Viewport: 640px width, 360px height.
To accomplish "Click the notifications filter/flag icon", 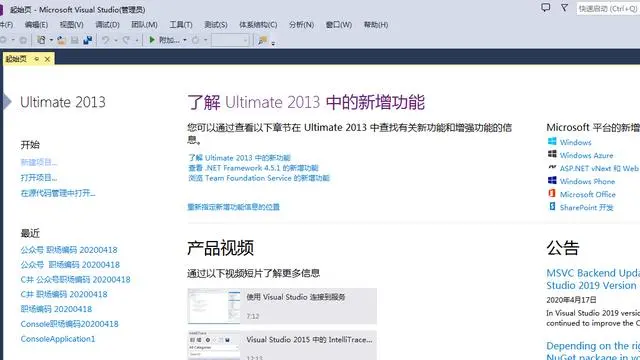I will [x=564, y=7].
